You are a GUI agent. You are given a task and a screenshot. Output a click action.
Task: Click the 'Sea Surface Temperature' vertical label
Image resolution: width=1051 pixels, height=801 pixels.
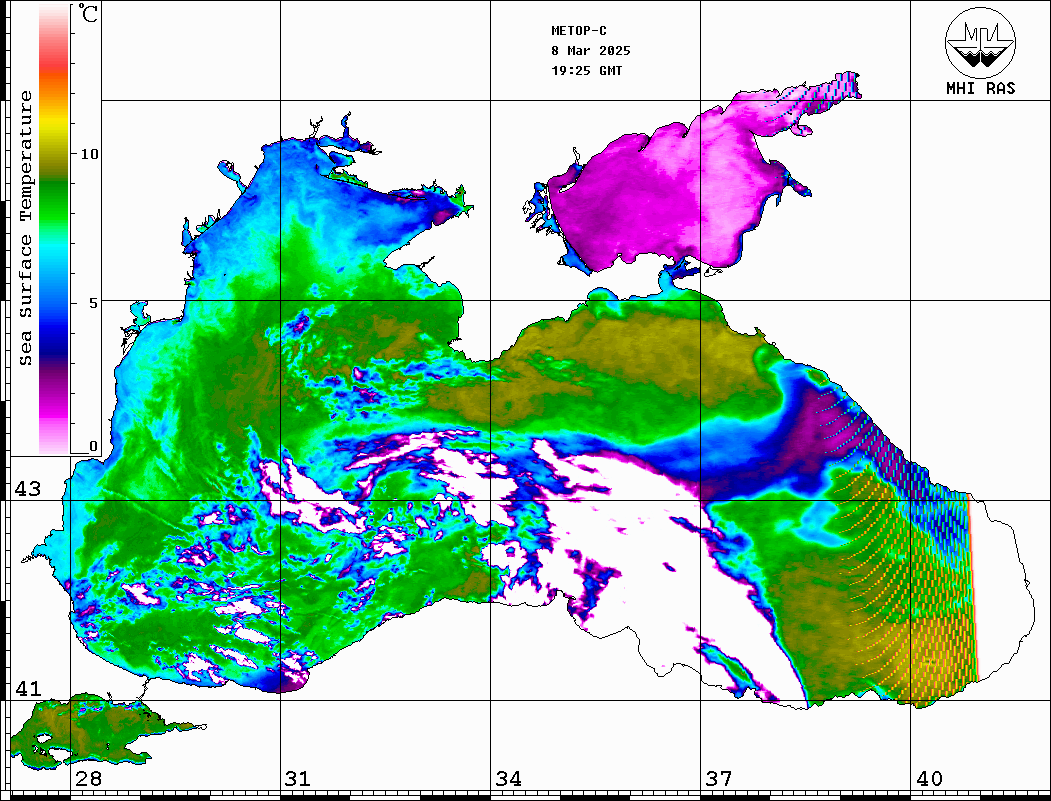pyautogui.click(x=25, y=228)
